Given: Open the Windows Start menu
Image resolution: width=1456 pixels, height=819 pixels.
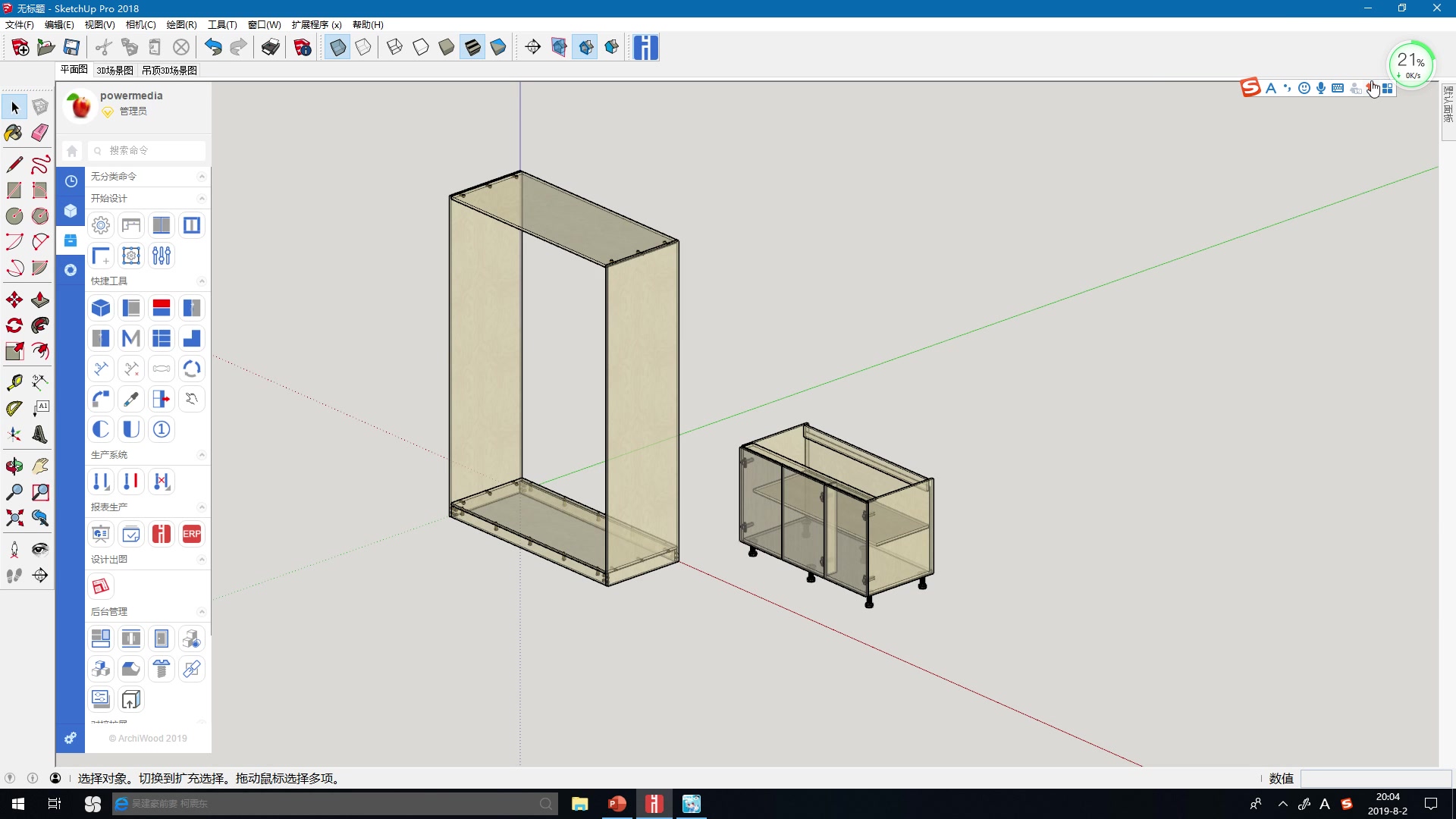Looking at the screenshot, I should [18, 804].
